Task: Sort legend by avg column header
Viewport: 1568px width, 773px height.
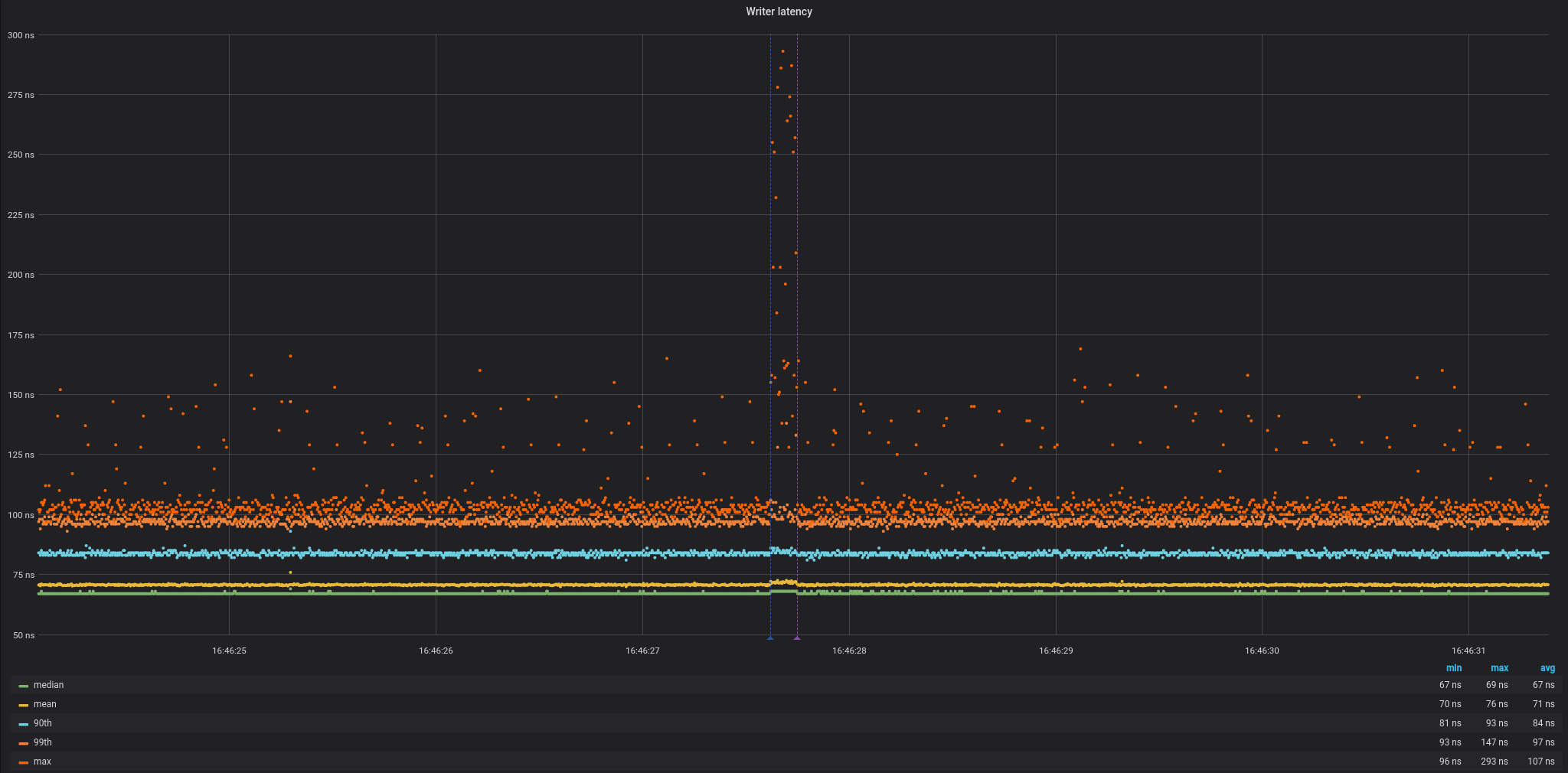Action: (x=1547, y=668)
